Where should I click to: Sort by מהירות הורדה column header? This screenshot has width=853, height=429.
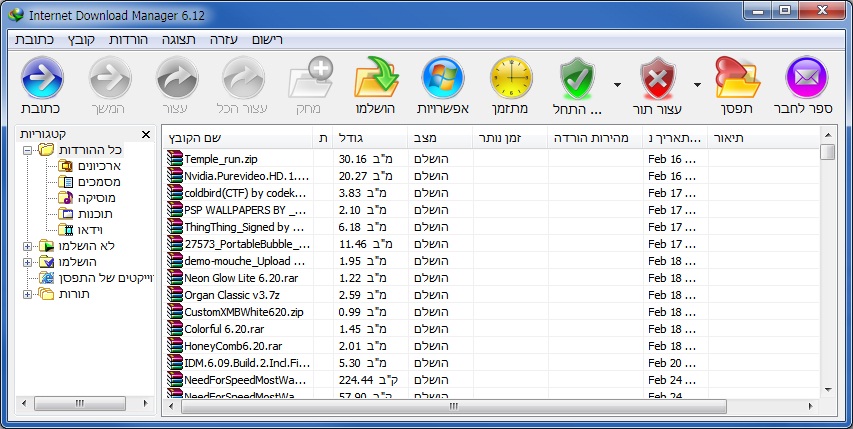click(x=595, y=138)
